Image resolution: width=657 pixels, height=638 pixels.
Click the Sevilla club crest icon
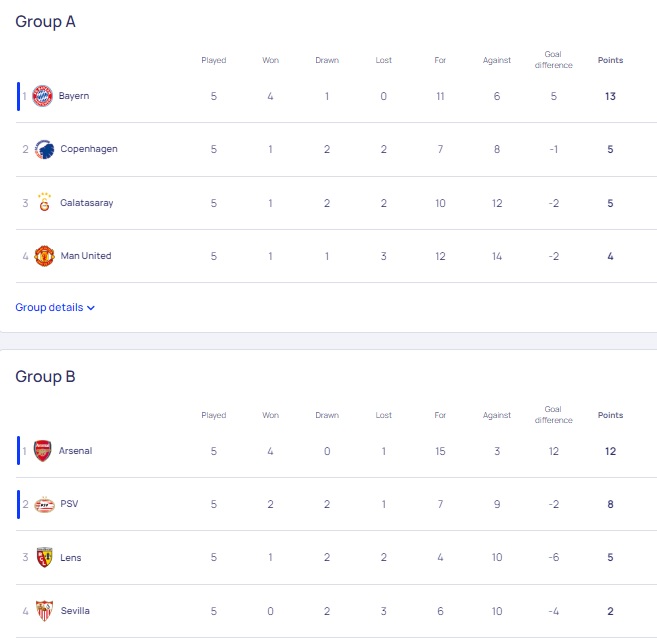pos(43,610)
